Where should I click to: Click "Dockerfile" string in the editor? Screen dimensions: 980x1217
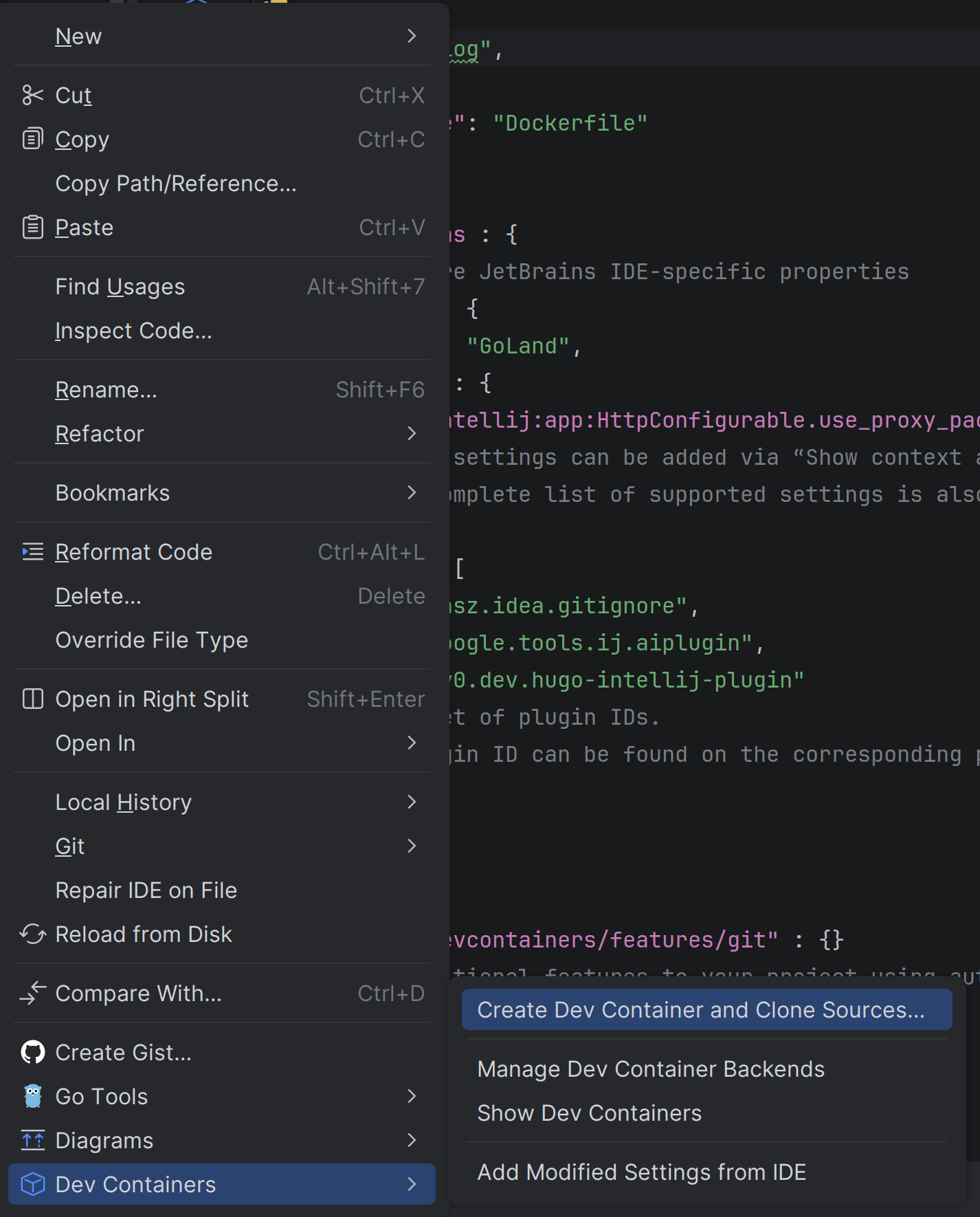(x=570, y=123)
